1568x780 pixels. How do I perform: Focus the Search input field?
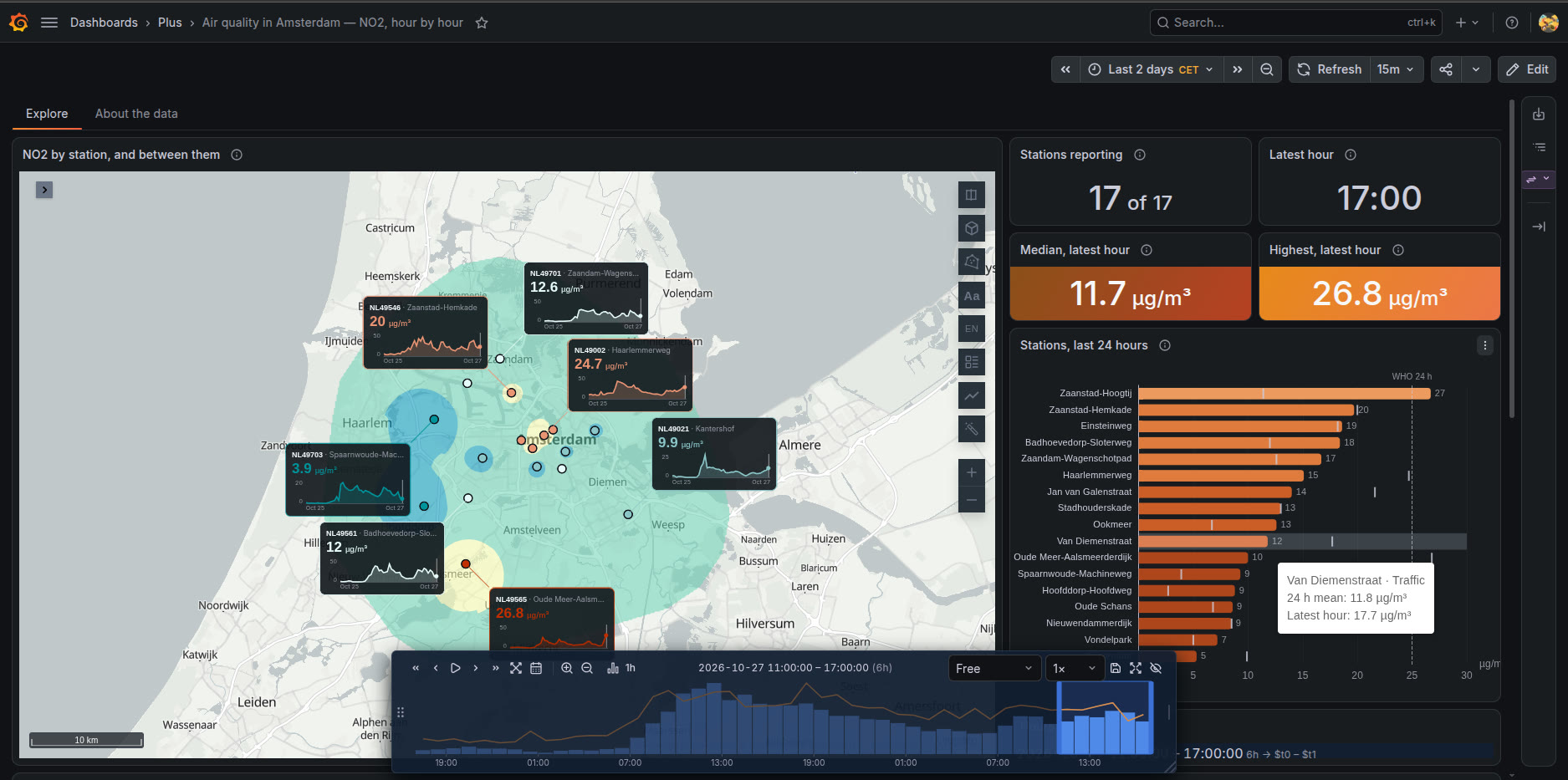(1295, 23)
